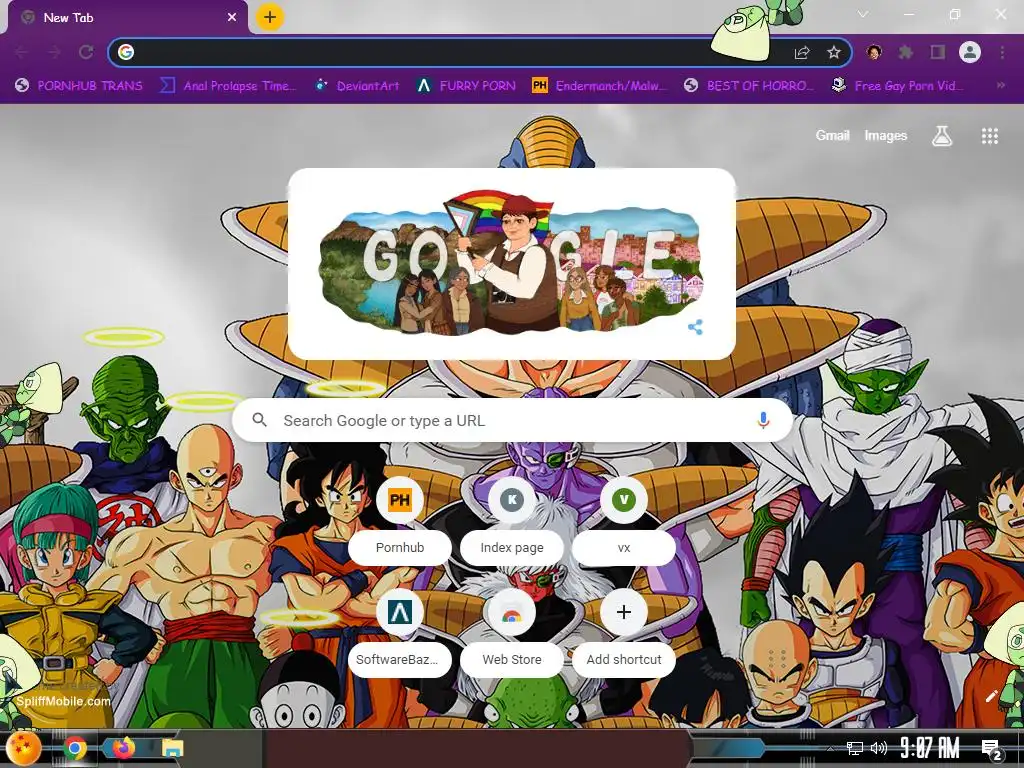Click the Google icon in the address bar
Image resolution: width=1024 pixels, height=768 pixels.
pos(126,52)
